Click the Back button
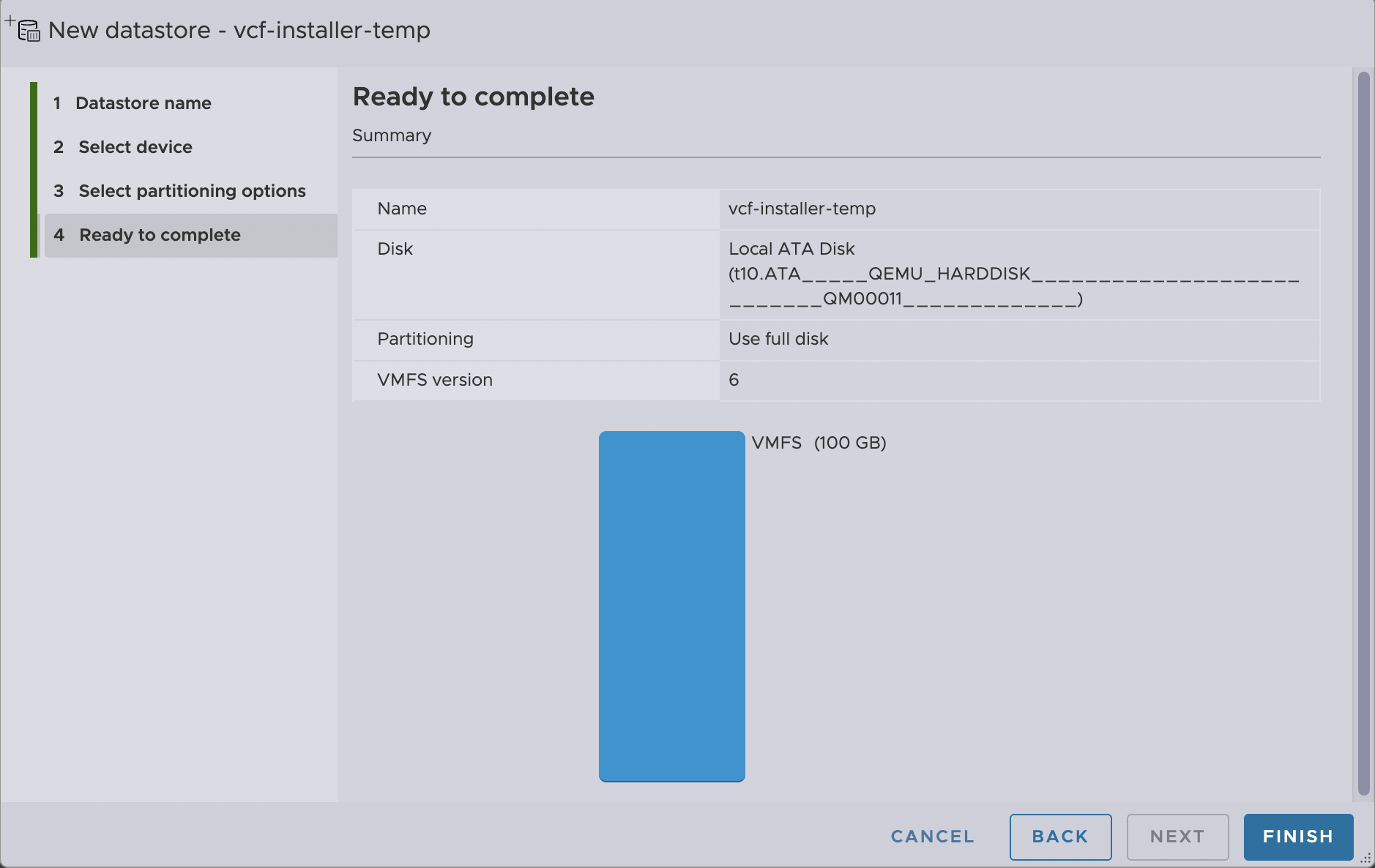The width and height of the screenshot is (1375, 868). tap(1059, 837)
